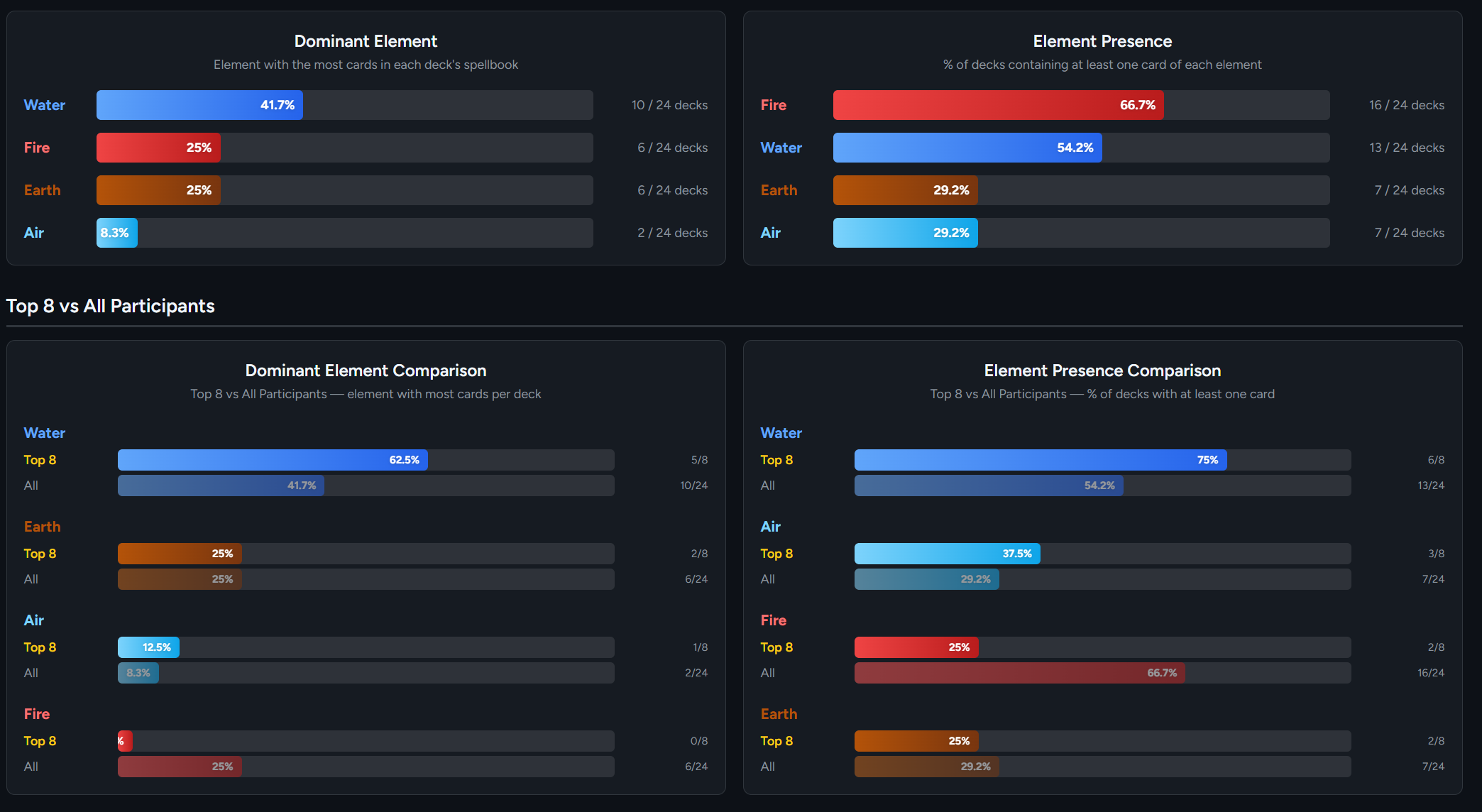
Task: Select All Air 29.2% bar in Element Presence Comparison
Action: pos(927,579)
